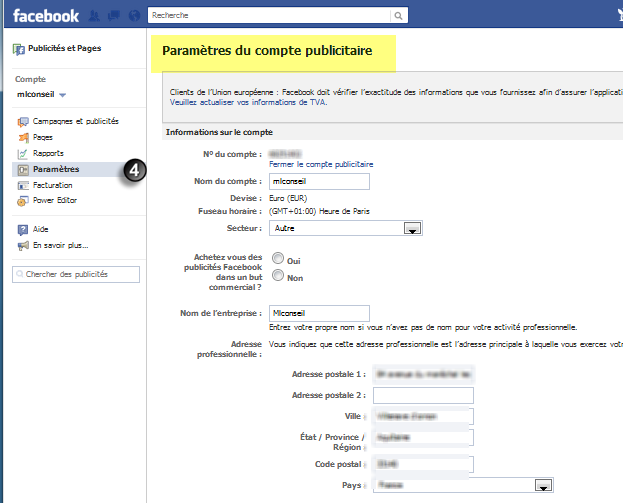Click the Ville input field
This screenshot has height=503, width=623.
(x=423, y=416)
